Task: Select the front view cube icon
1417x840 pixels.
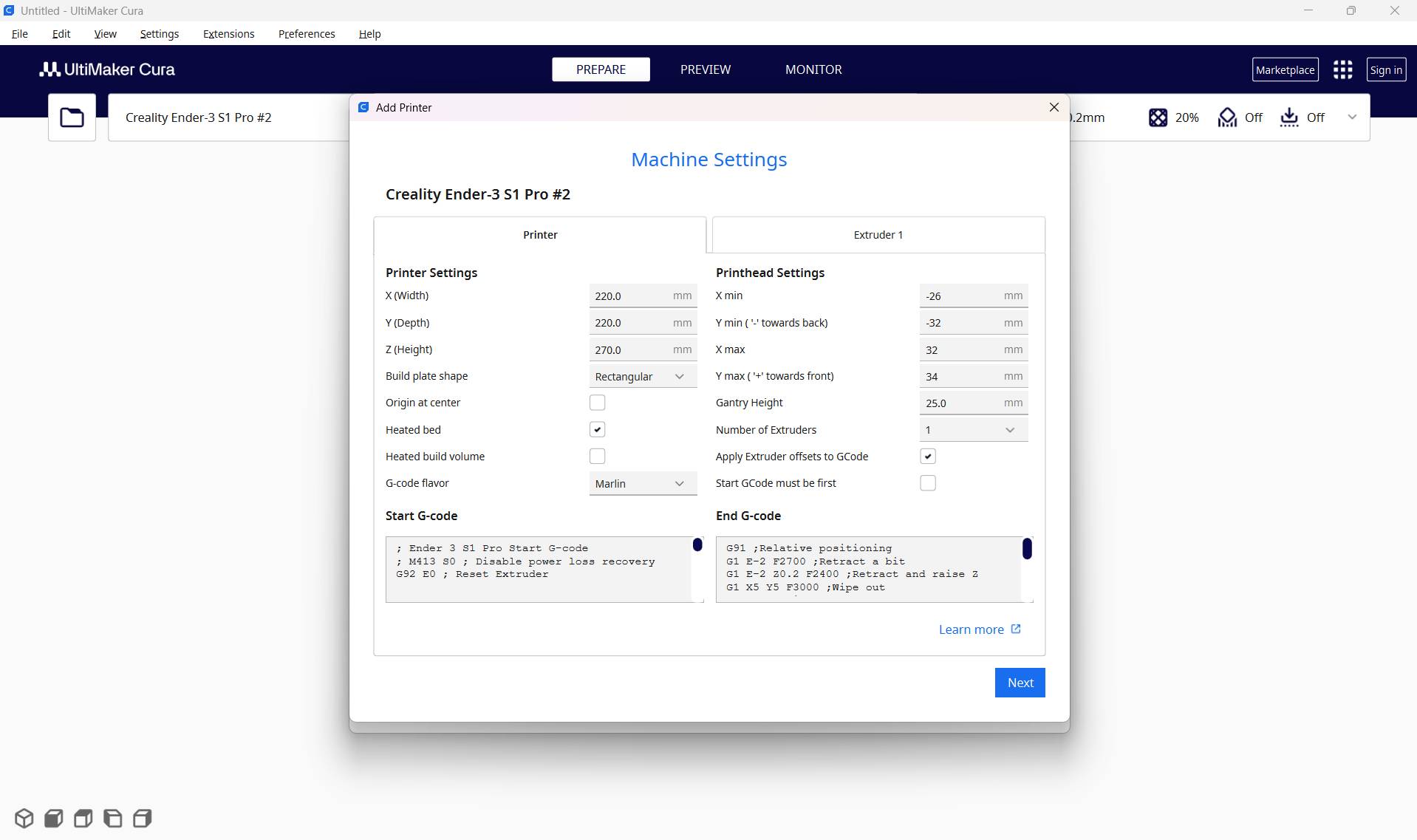Action: pos(54,818)
